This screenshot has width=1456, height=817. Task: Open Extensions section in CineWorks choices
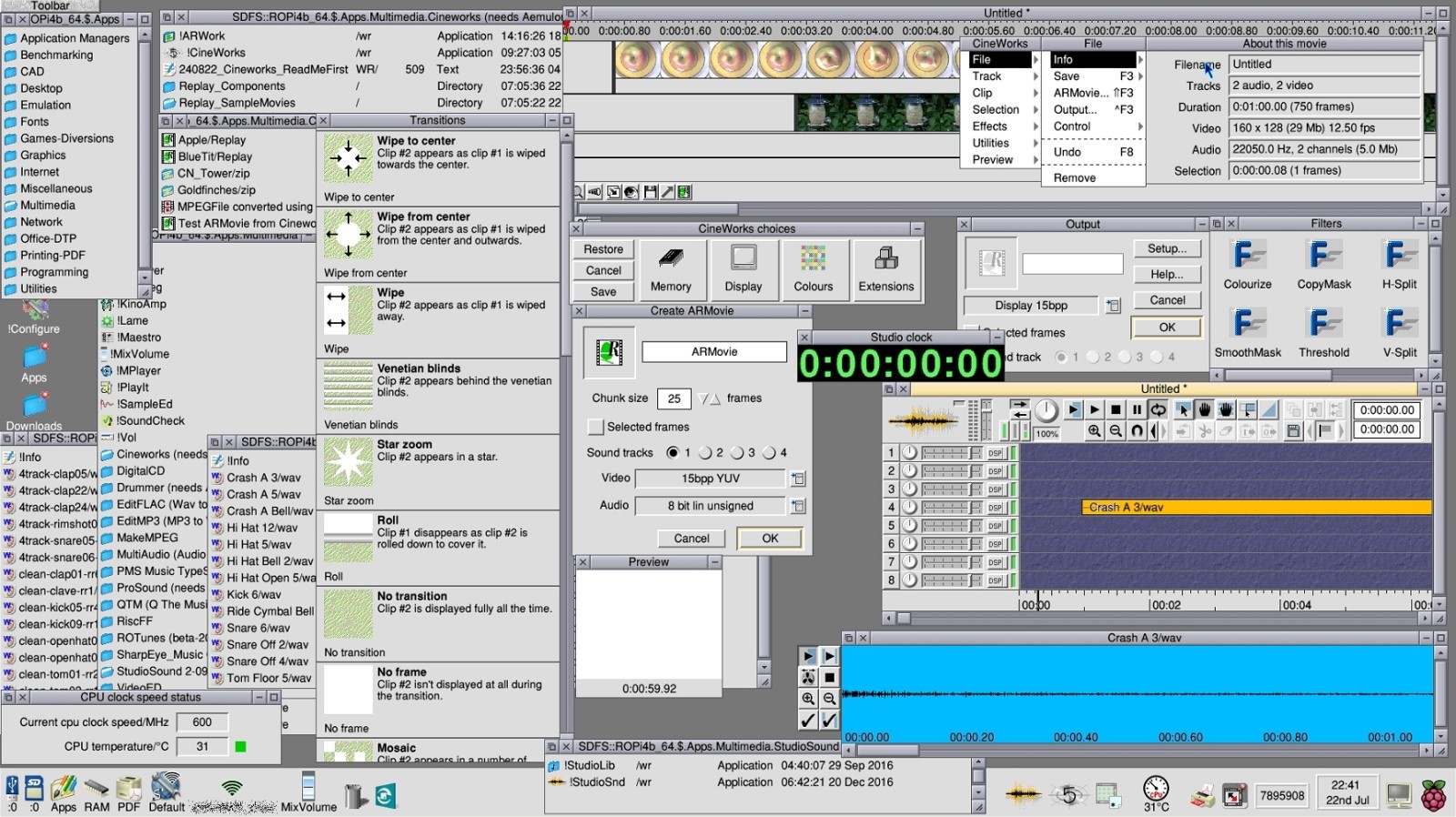886,269
